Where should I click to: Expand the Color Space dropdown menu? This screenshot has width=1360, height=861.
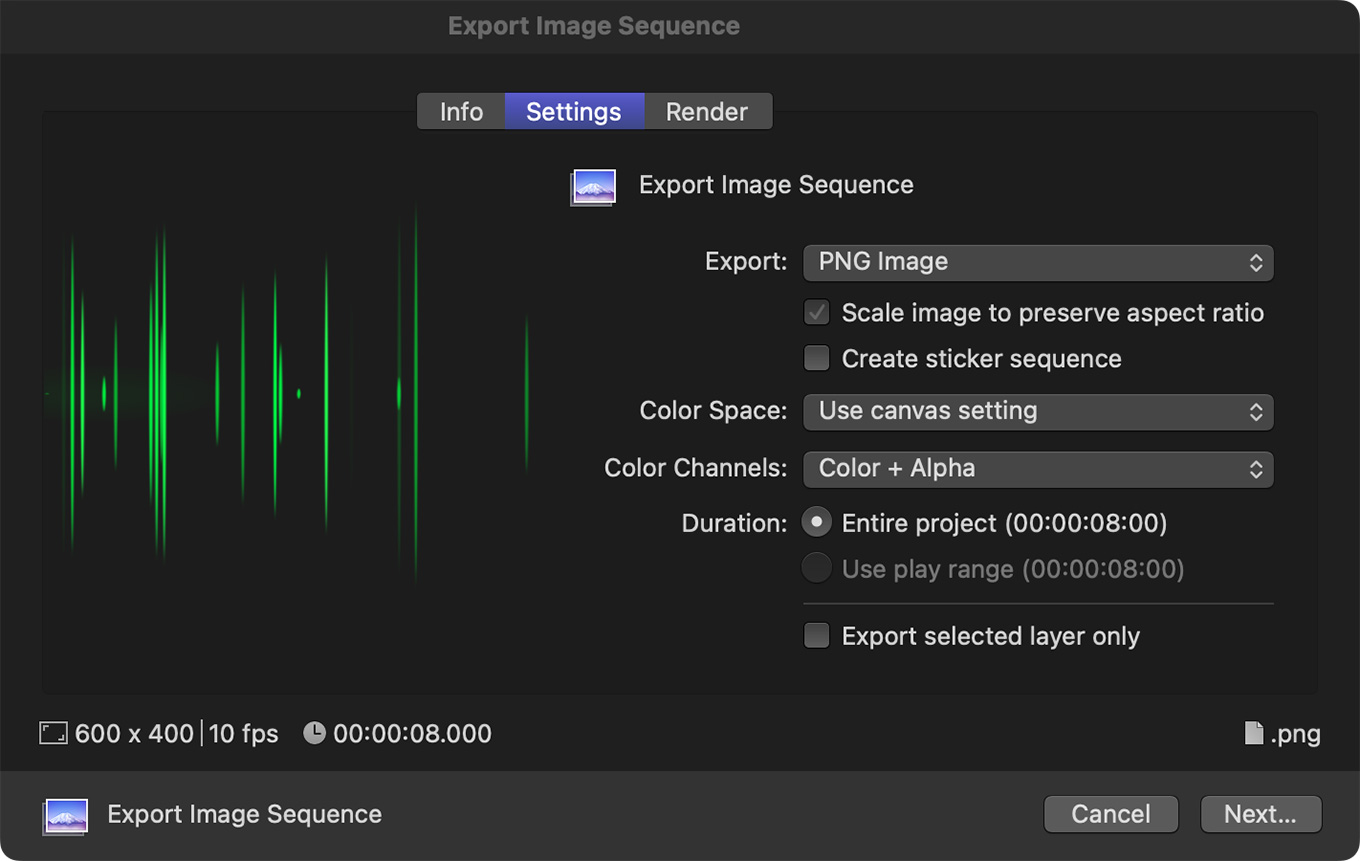(1038, 411)
